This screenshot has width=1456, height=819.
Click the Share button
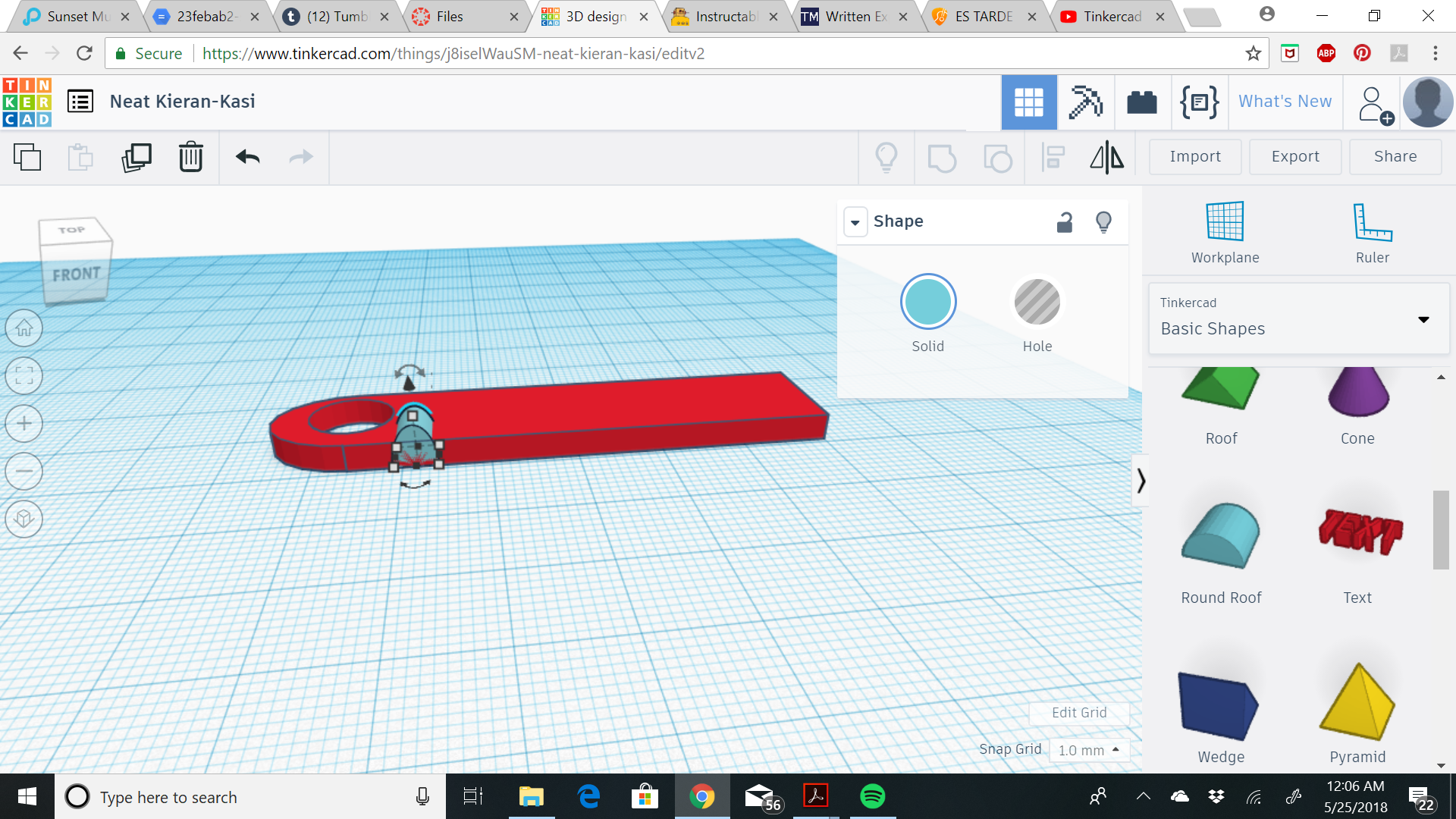click(x=1395, y=156)
